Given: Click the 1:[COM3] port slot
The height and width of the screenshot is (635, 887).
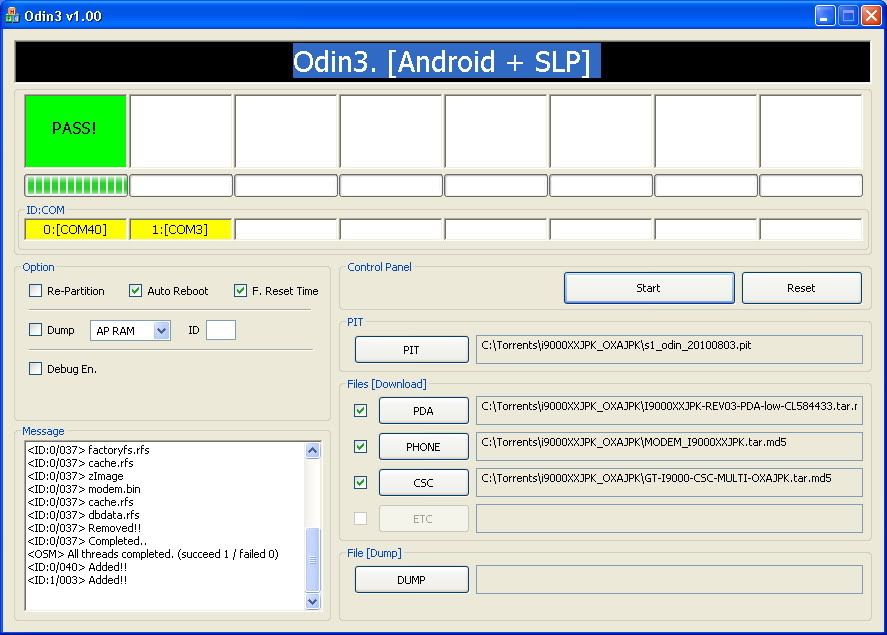Looking at the screenshot, I should tap(180, 230).
